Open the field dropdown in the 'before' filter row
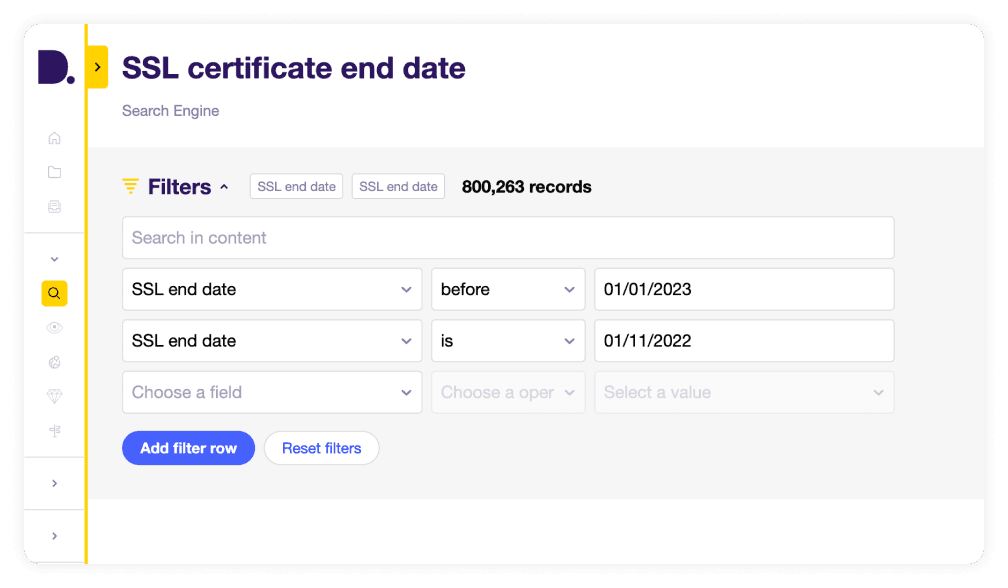Image resolution: width=1008 pixels, height=588 pixels. tap(272, 289)
